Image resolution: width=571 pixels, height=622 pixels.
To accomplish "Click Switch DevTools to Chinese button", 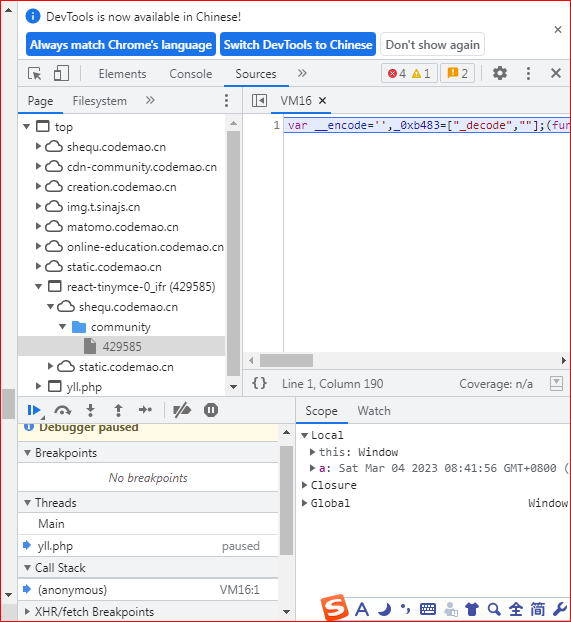I will 298,44.
